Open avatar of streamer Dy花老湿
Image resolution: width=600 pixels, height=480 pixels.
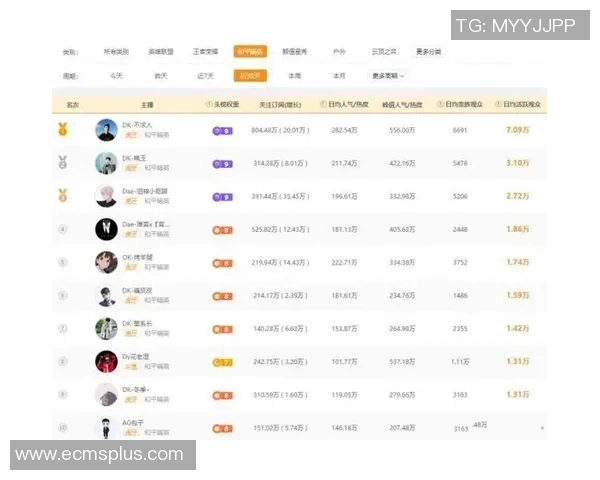pos(106,362)
